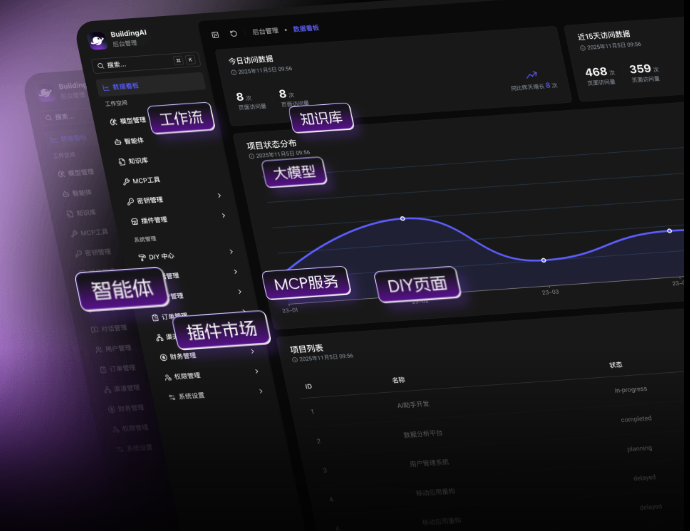Open 知识库 in the front sidebar
690x531 pixels.
[138, 161]
